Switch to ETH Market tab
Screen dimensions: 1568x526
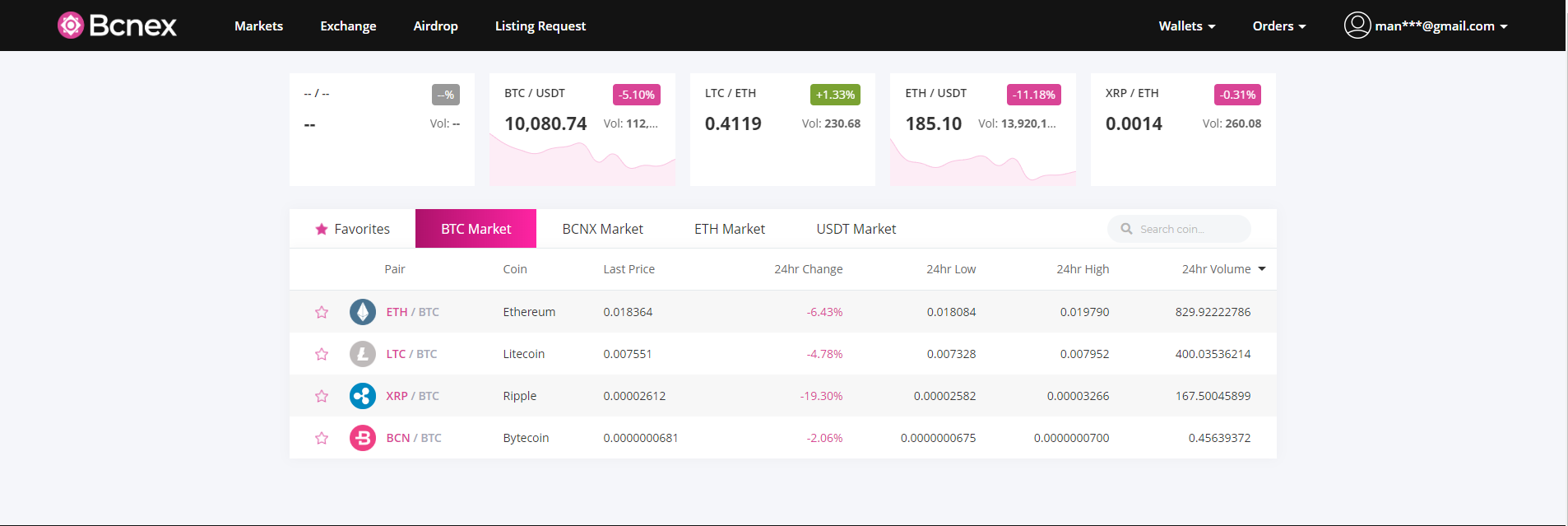[729, 229]
